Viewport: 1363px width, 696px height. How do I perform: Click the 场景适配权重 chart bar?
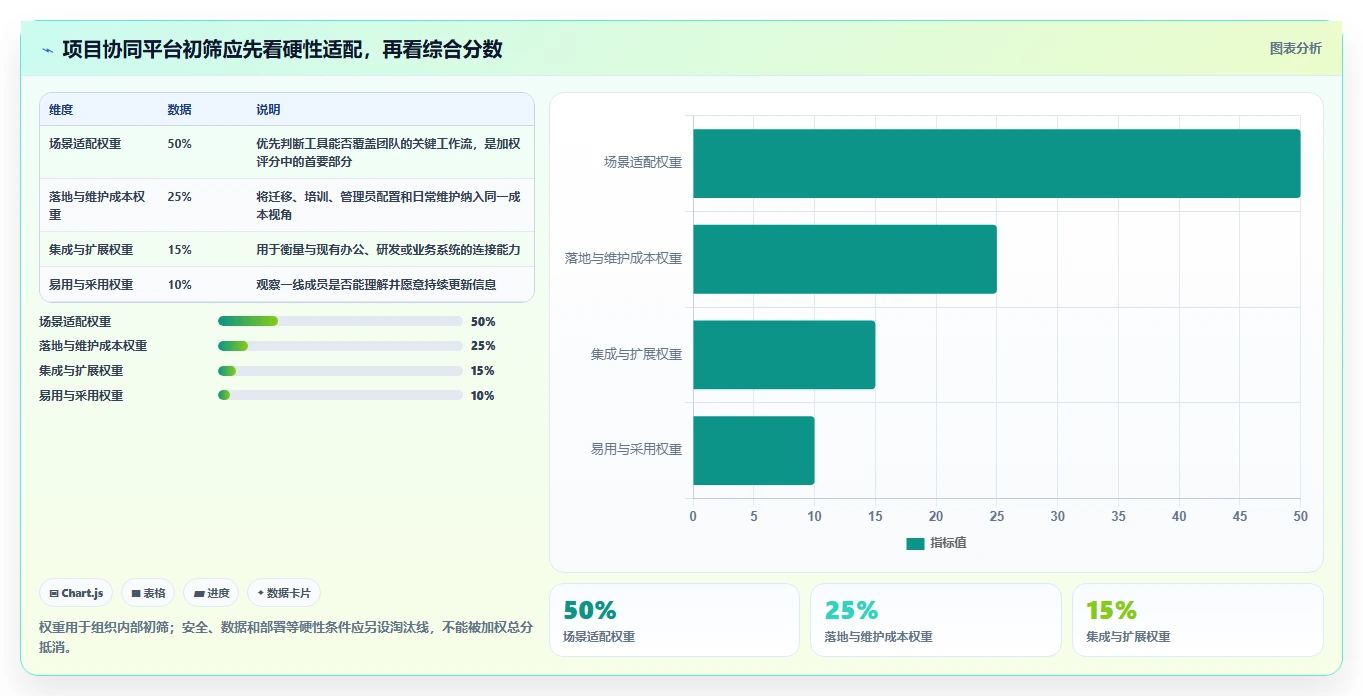(x=996, y=163)
